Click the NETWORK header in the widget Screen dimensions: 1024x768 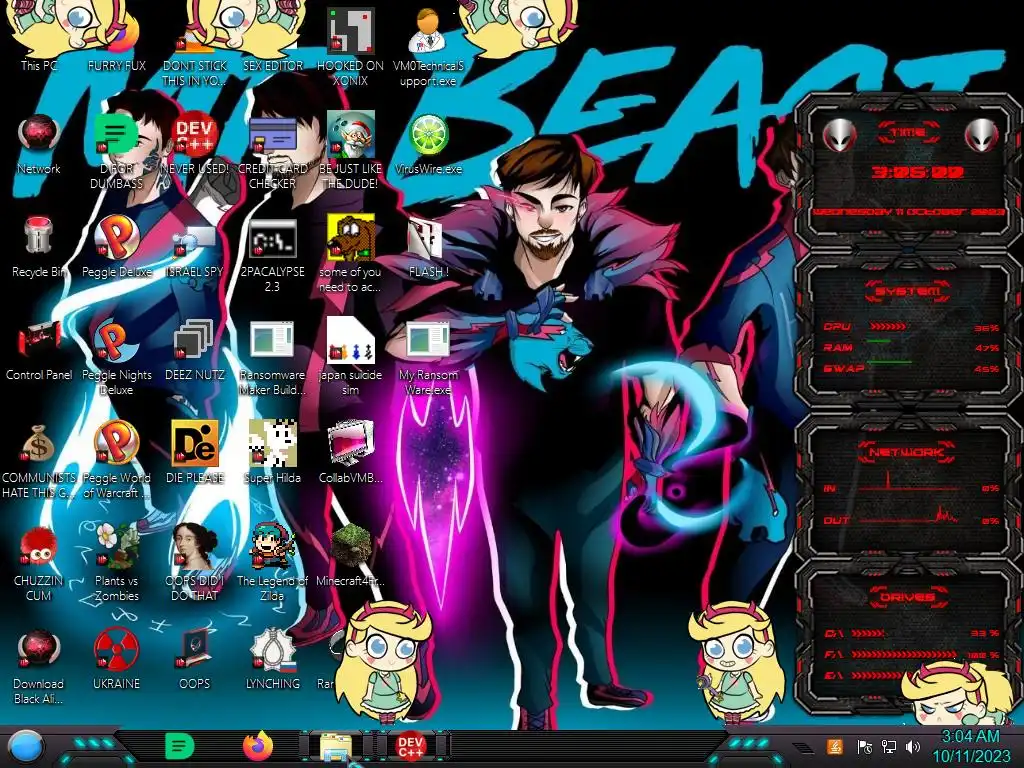pos(907,451)
